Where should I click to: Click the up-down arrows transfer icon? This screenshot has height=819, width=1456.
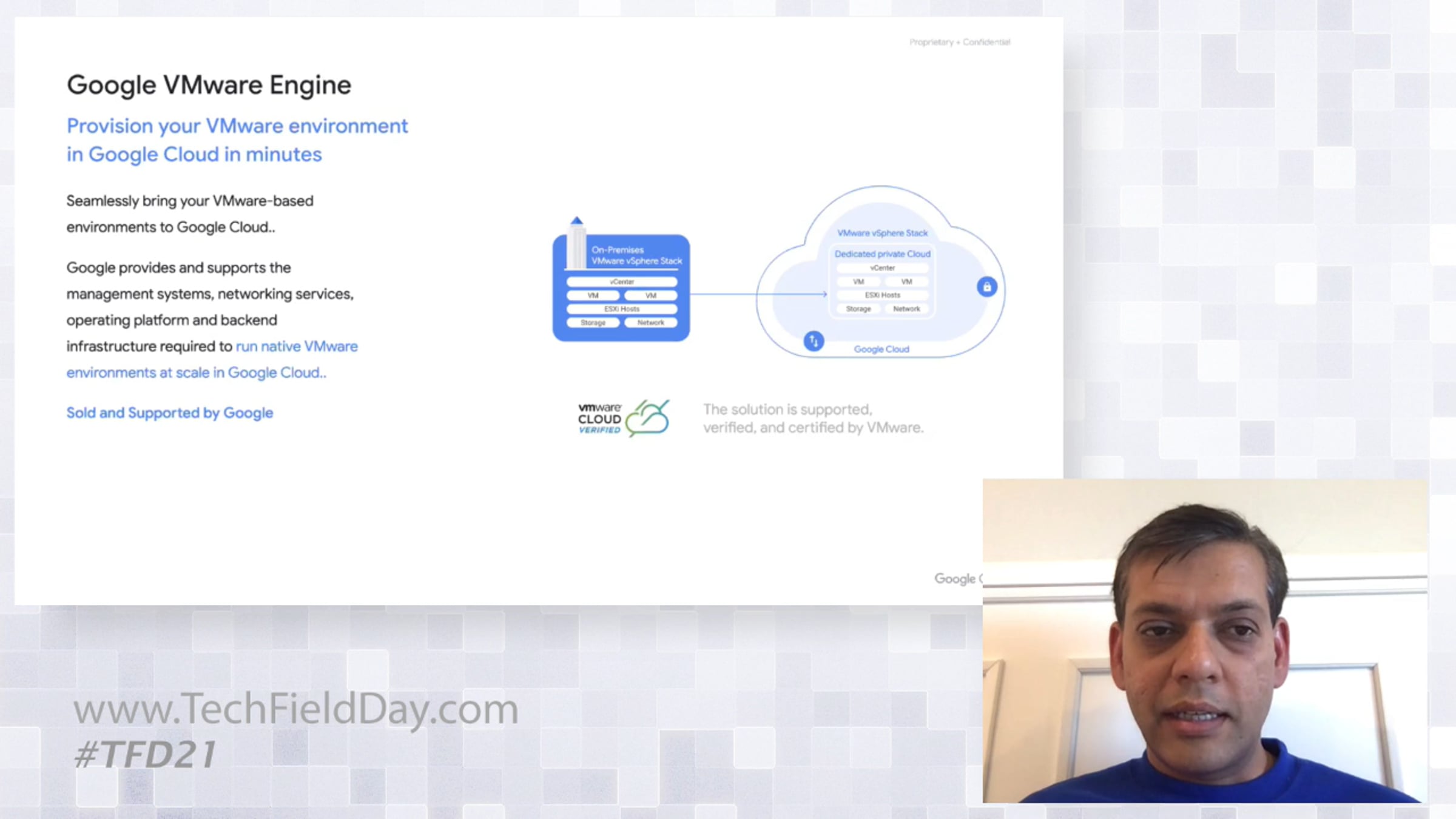click(814, 341)
